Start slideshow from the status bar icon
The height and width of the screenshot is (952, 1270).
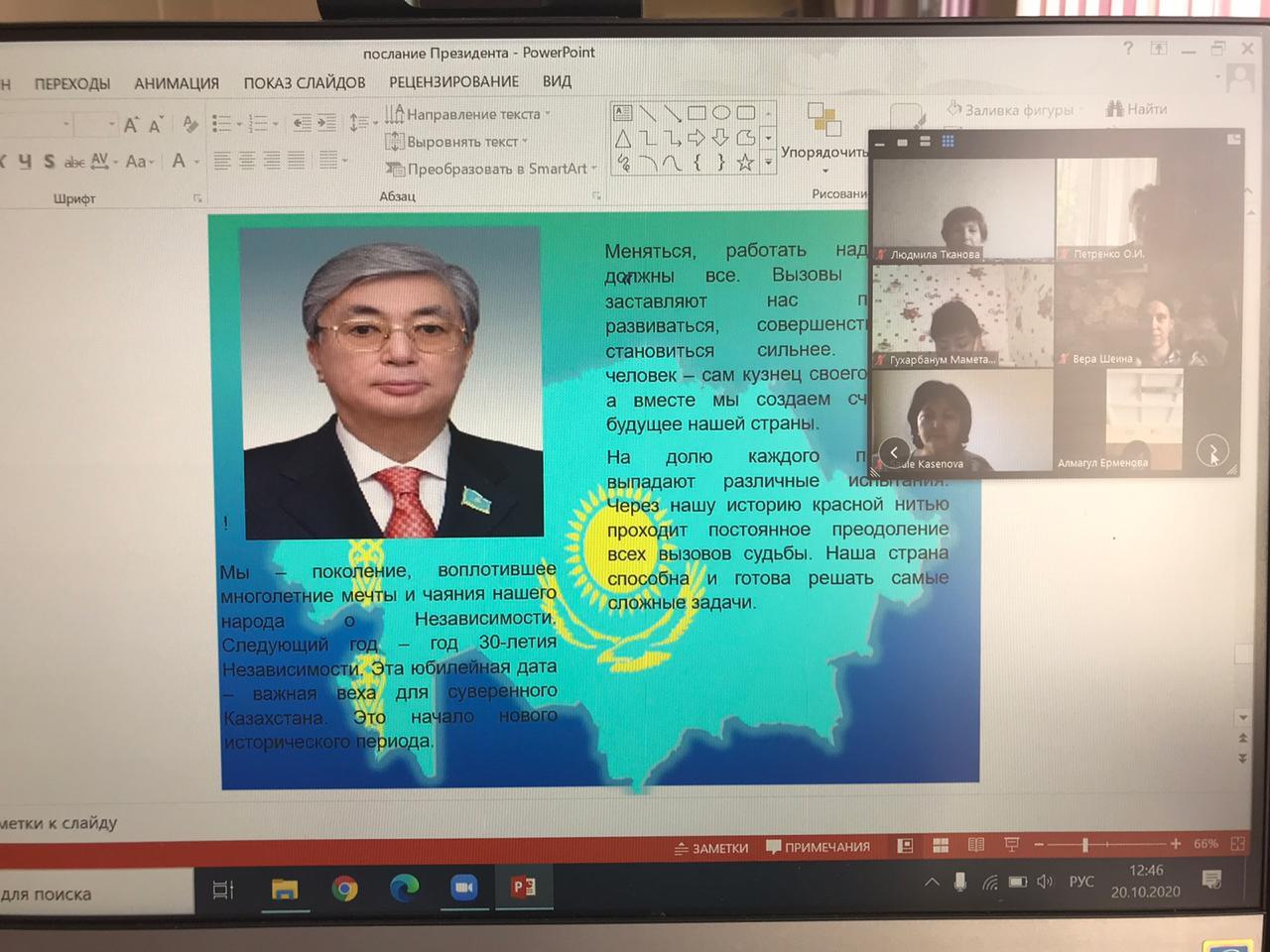pyautogui.click(x=1011, y=846)
